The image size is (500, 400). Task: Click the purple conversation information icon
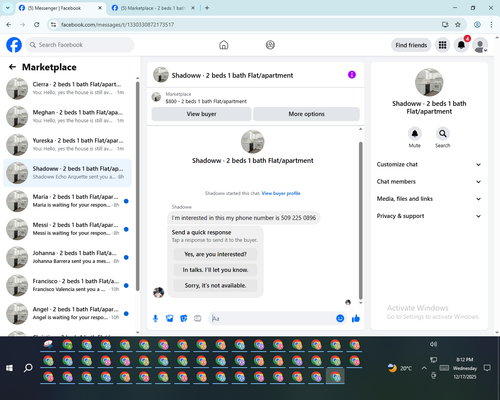pyautogui.click(x=352, y=75)
